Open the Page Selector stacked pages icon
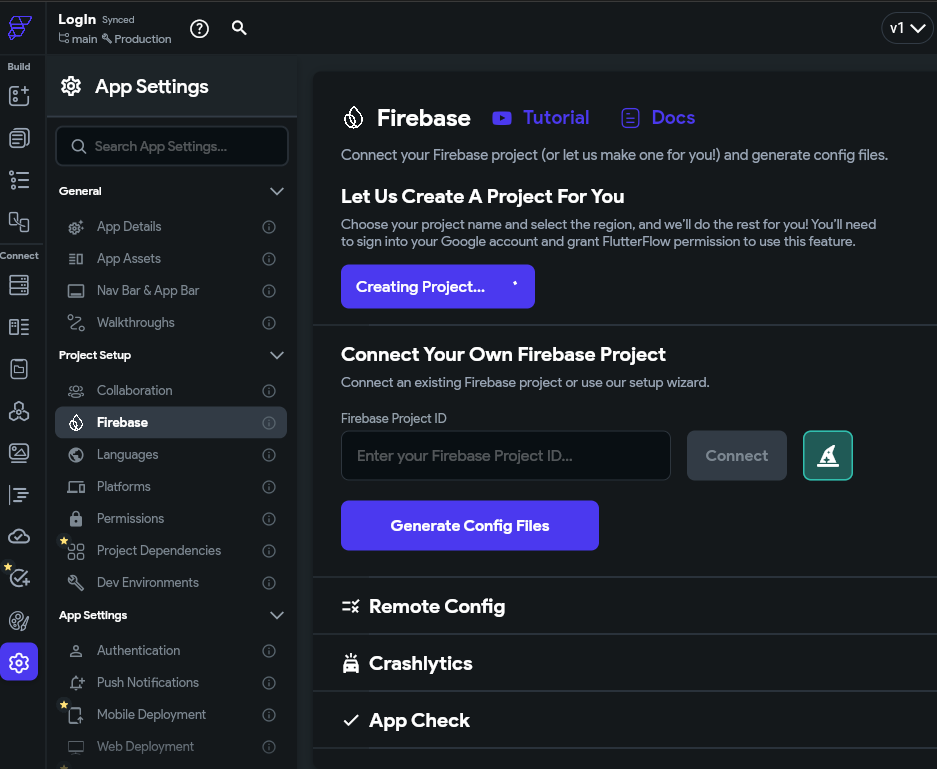 (x=19, y=138)
